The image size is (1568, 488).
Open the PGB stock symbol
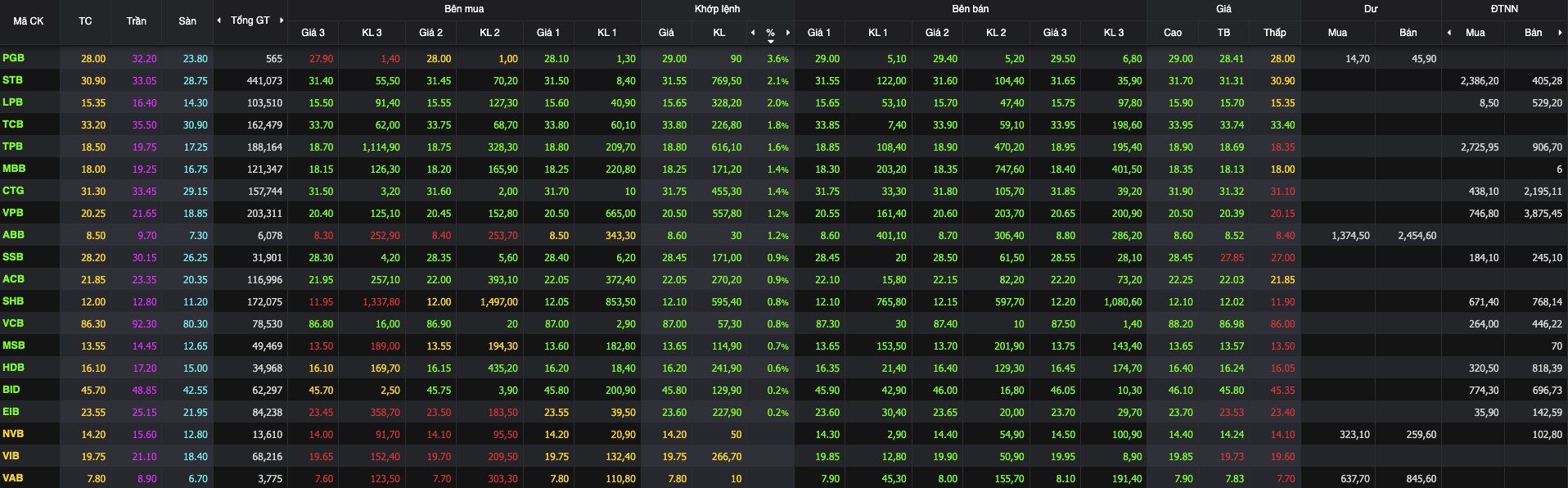13,58
